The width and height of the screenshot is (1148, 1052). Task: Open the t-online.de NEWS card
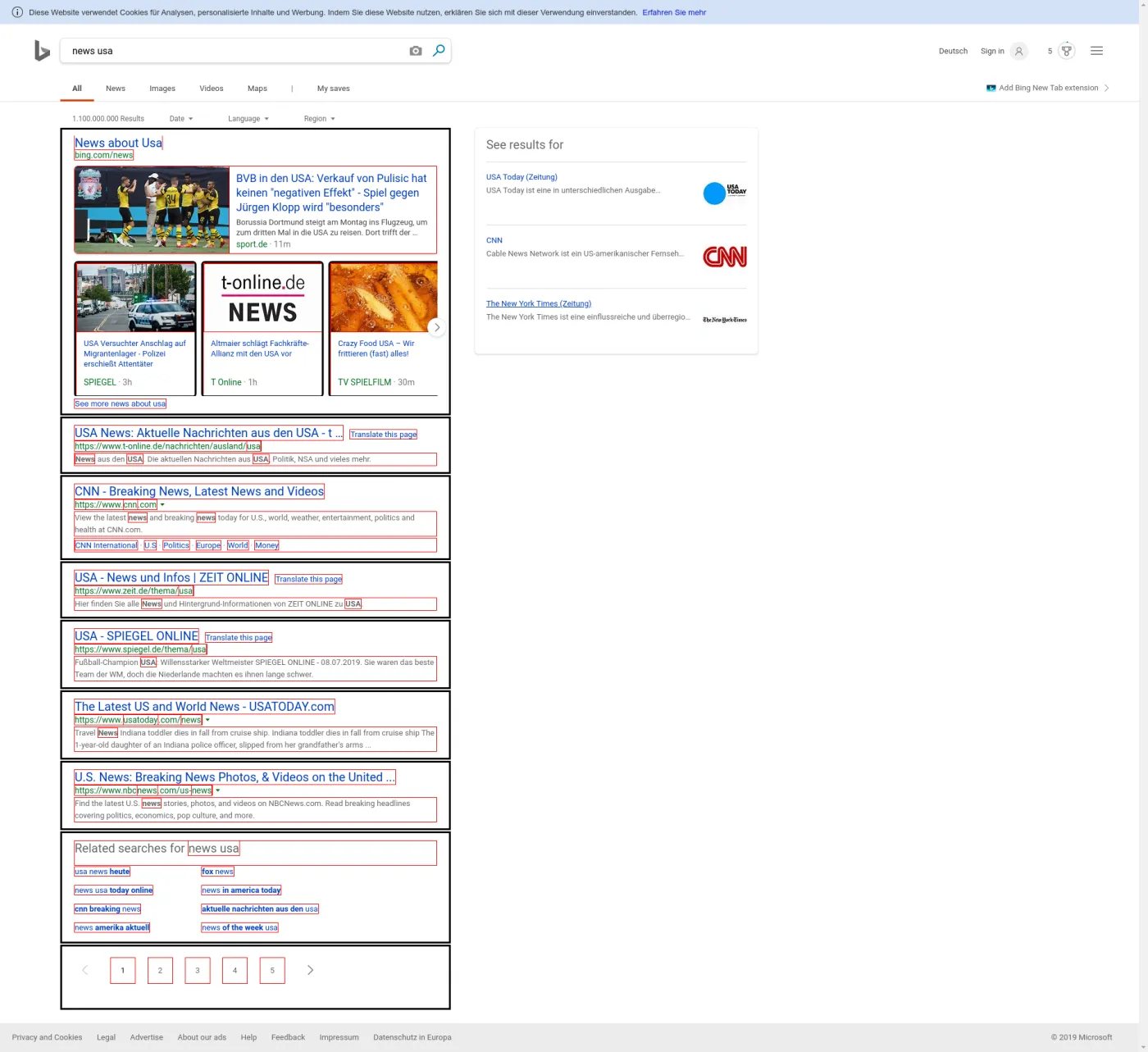pyautogui.click(x=262, y=328)
